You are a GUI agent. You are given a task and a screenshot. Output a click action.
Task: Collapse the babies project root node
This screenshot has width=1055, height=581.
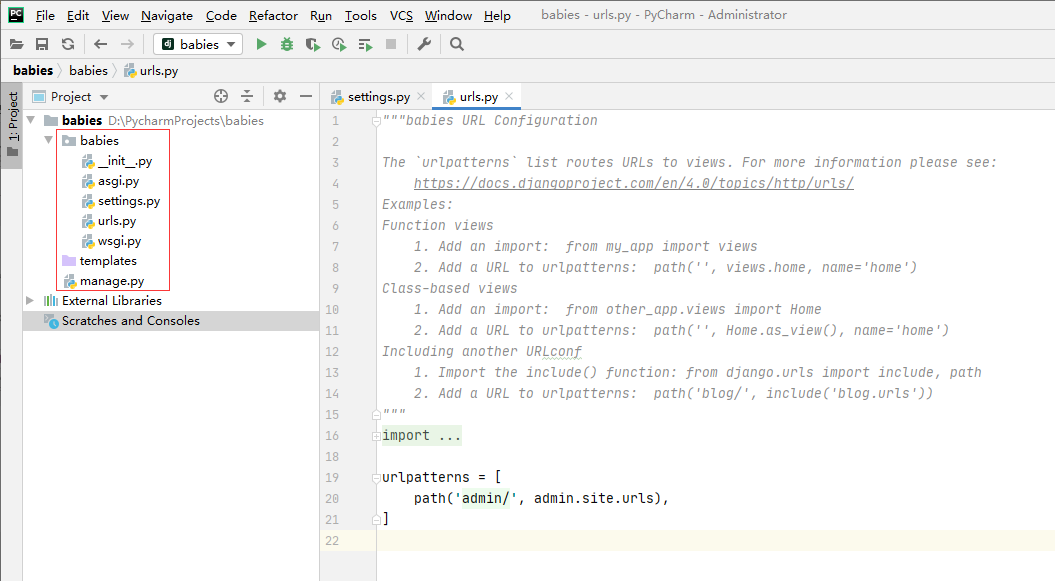click(30, 120)
